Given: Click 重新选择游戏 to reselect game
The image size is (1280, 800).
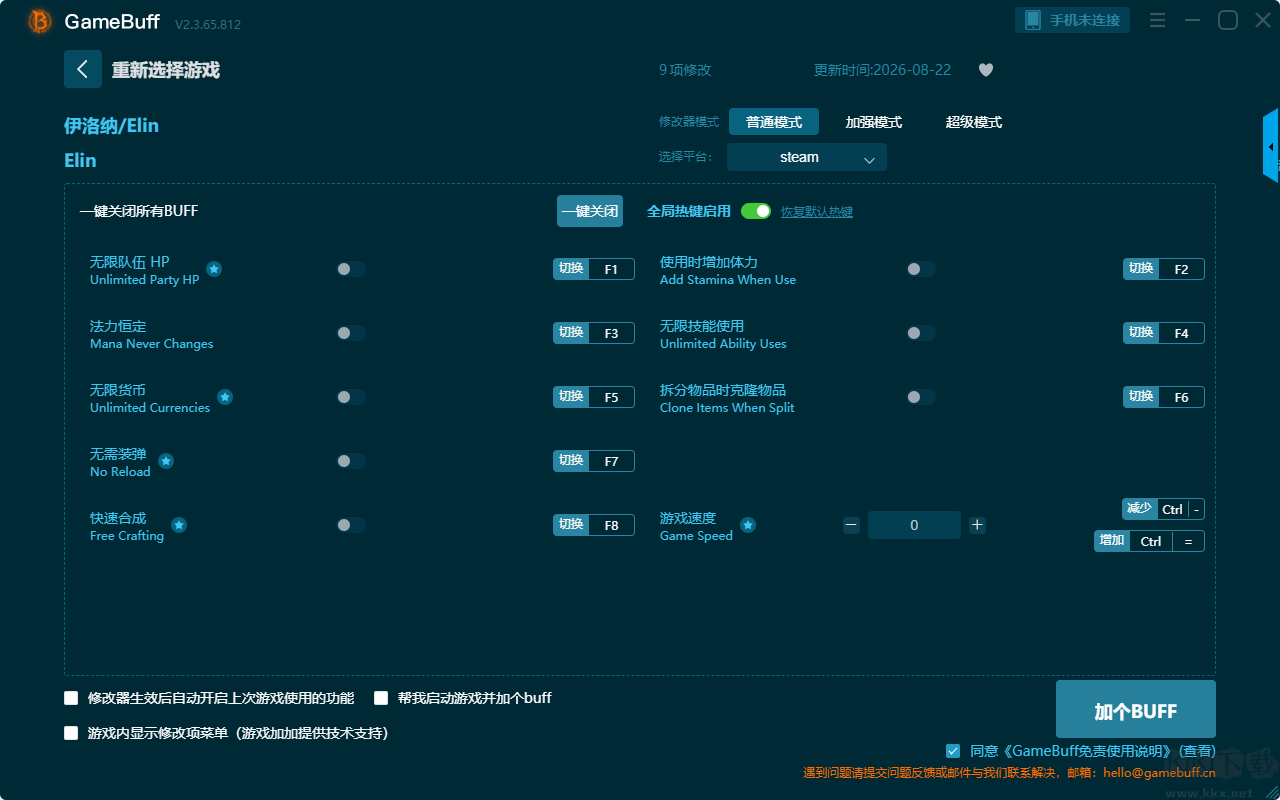Looking at the screenshot, I should click(166, 70).
